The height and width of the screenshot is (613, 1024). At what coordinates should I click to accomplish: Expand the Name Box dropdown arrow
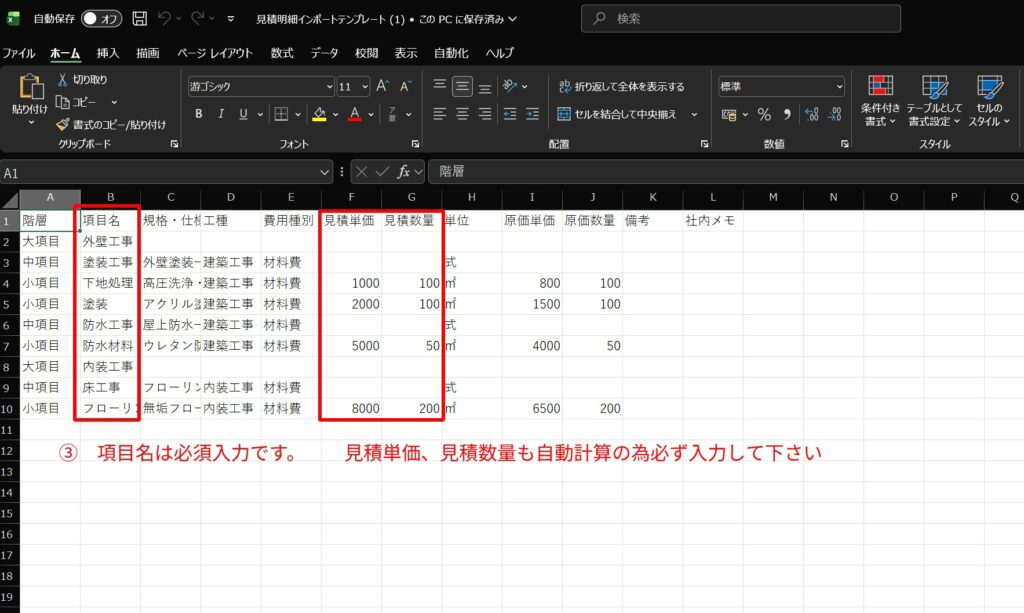325,172
